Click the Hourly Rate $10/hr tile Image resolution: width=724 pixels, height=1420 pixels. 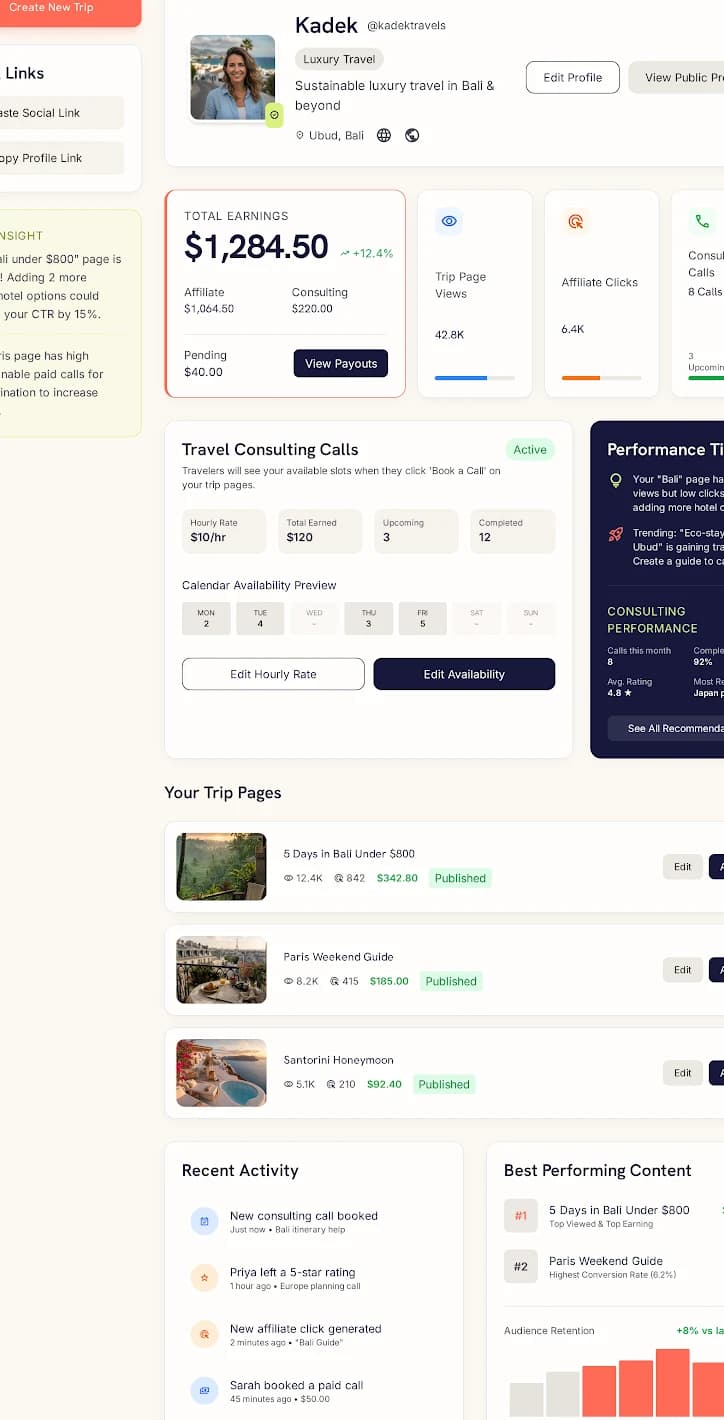[224, 531]
